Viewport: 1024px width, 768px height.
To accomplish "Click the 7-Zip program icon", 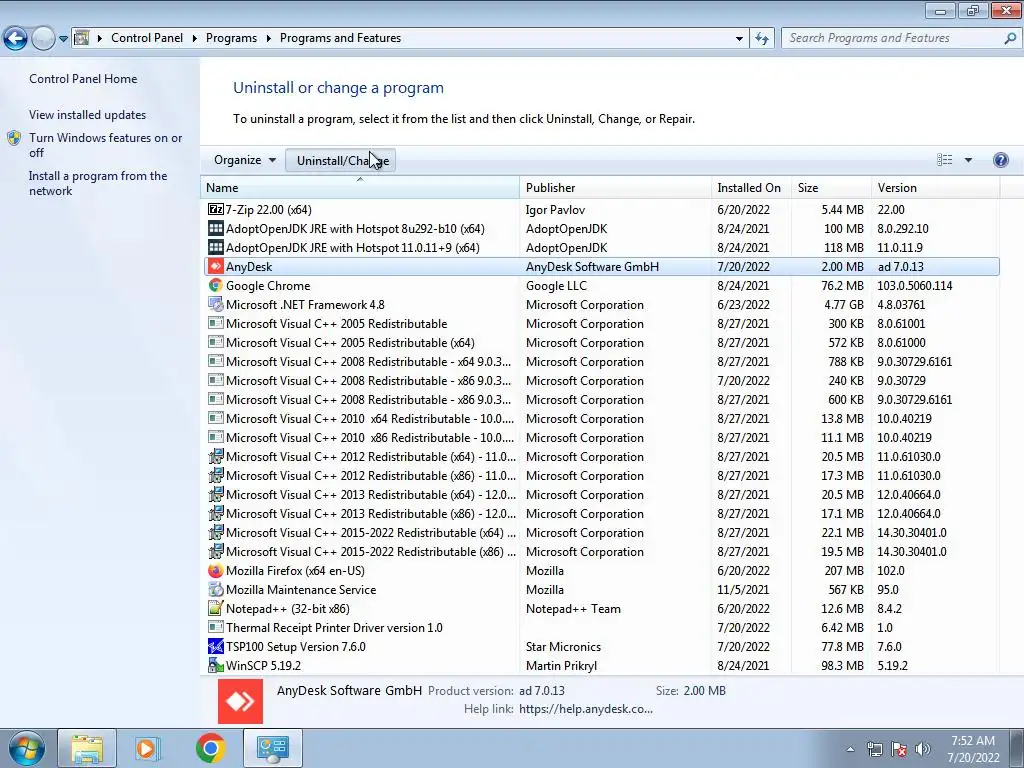I will click(216, 210).
